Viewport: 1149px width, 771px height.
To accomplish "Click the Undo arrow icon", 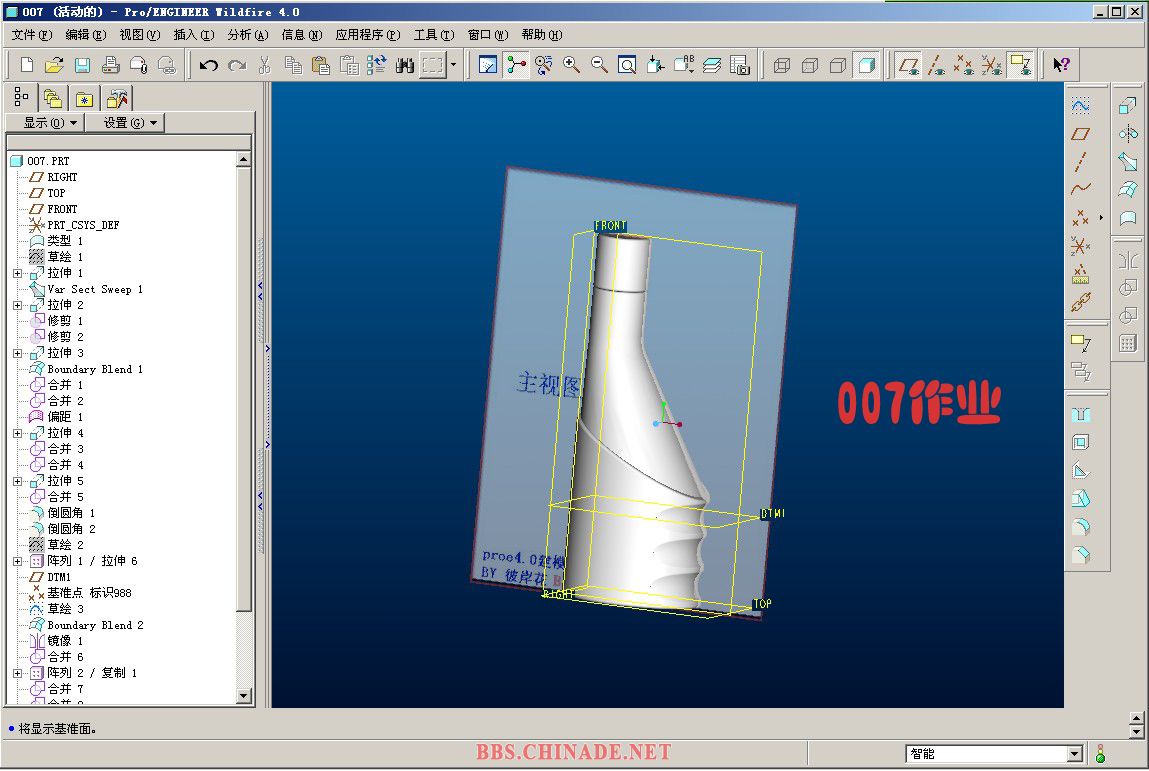I will click(208, 65).
